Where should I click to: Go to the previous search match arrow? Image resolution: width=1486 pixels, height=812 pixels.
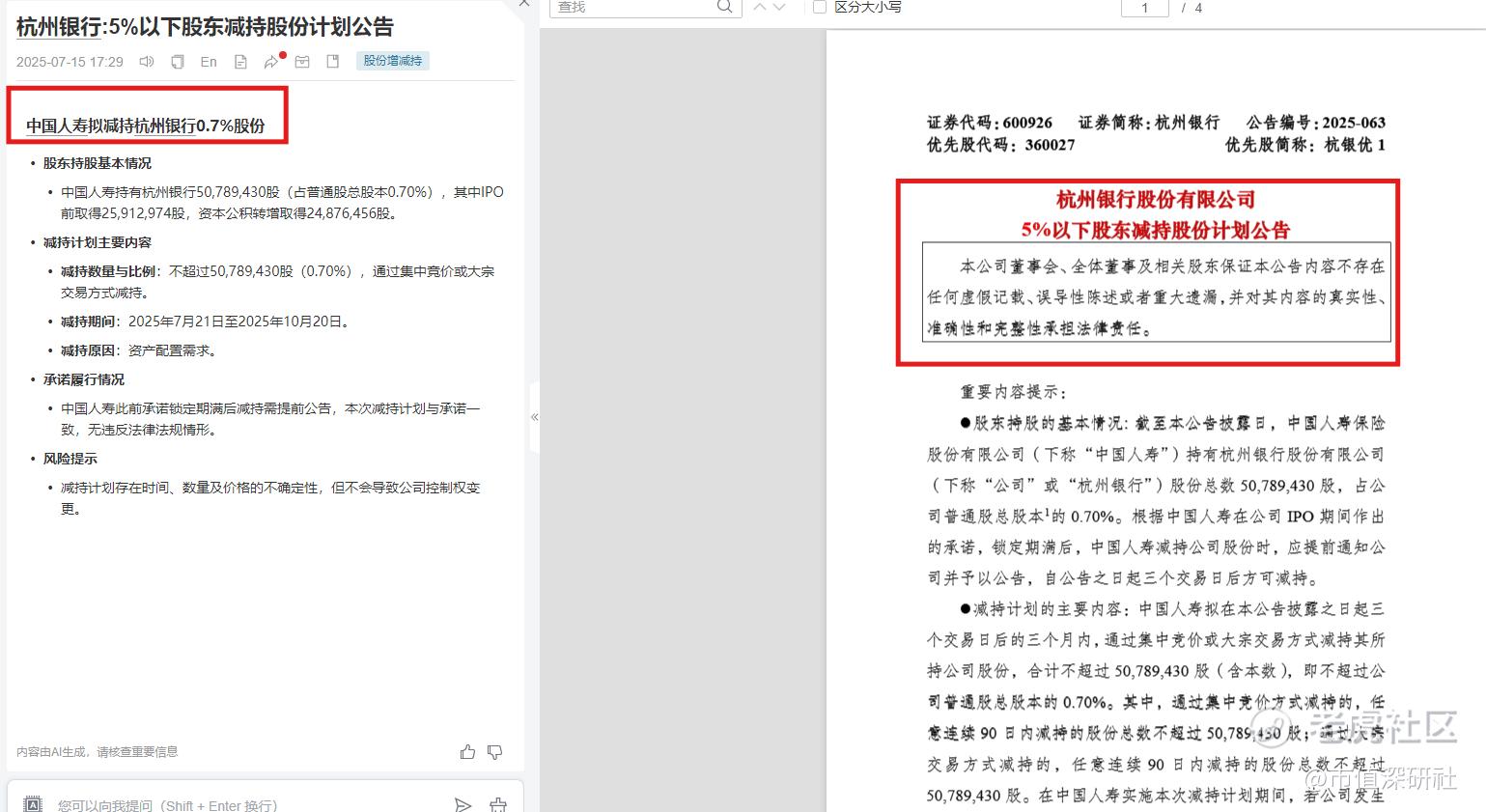point(760,7)
